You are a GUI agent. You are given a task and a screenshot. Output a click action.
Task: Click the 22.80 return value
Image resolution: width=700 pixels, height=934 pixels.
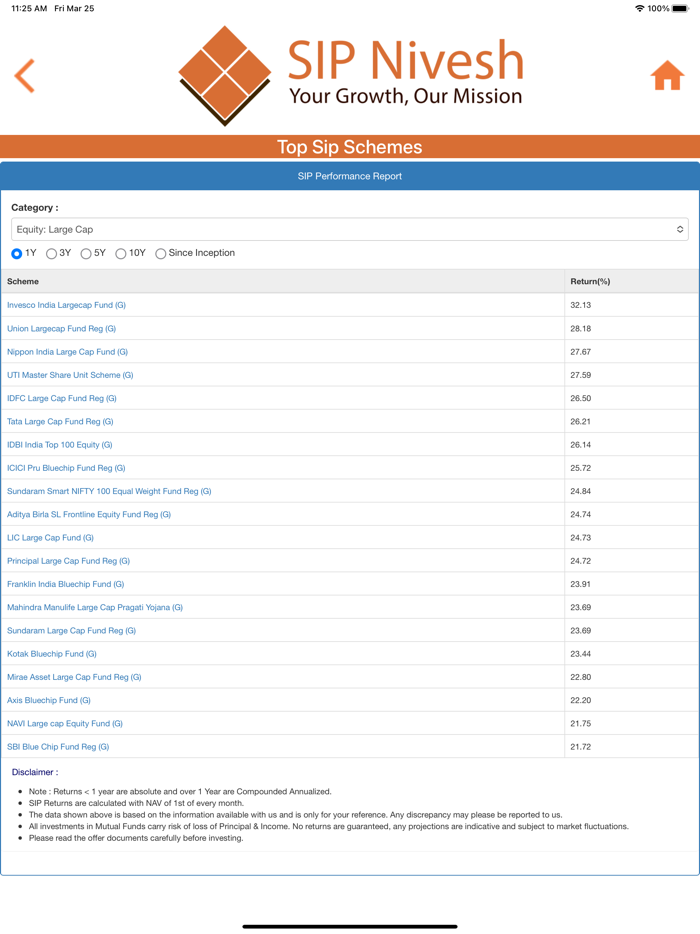[581, 677]
